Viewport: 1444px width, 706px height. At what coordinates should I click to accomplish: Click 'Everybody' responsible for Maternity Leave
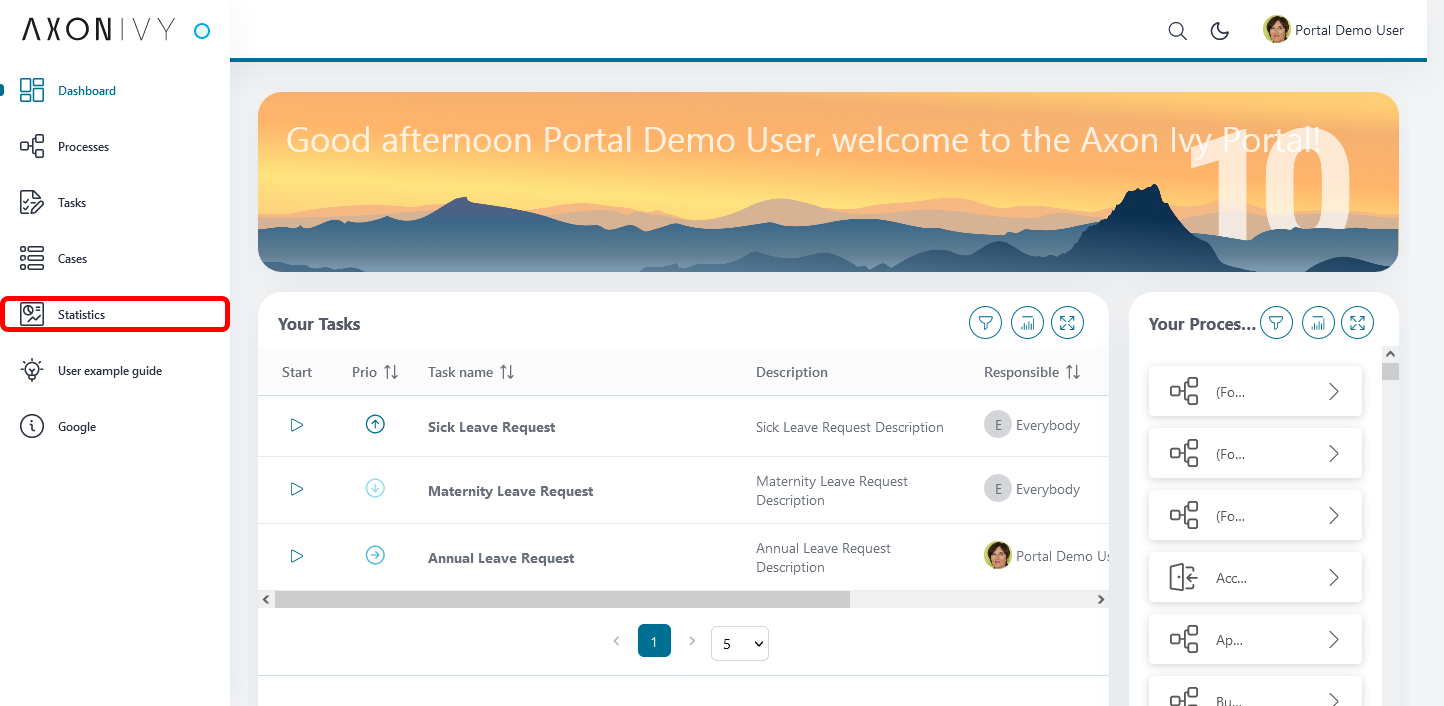[x=1048, y=489]
